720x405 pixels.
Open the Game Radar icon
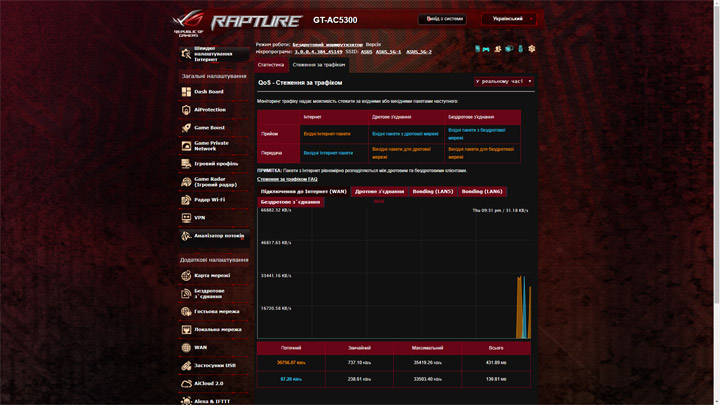(186, 182)
